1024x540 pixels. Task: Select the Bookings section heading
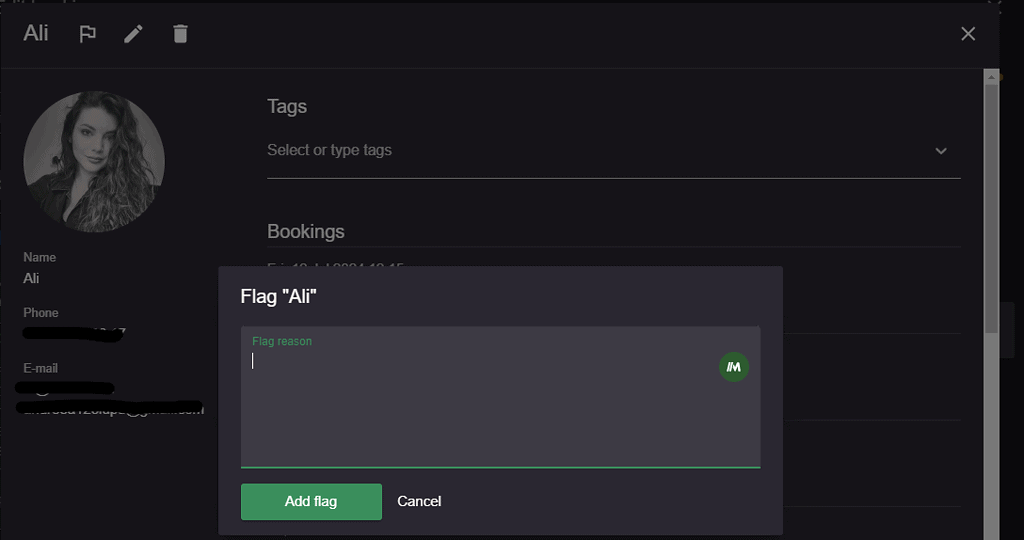pos(306,232)
